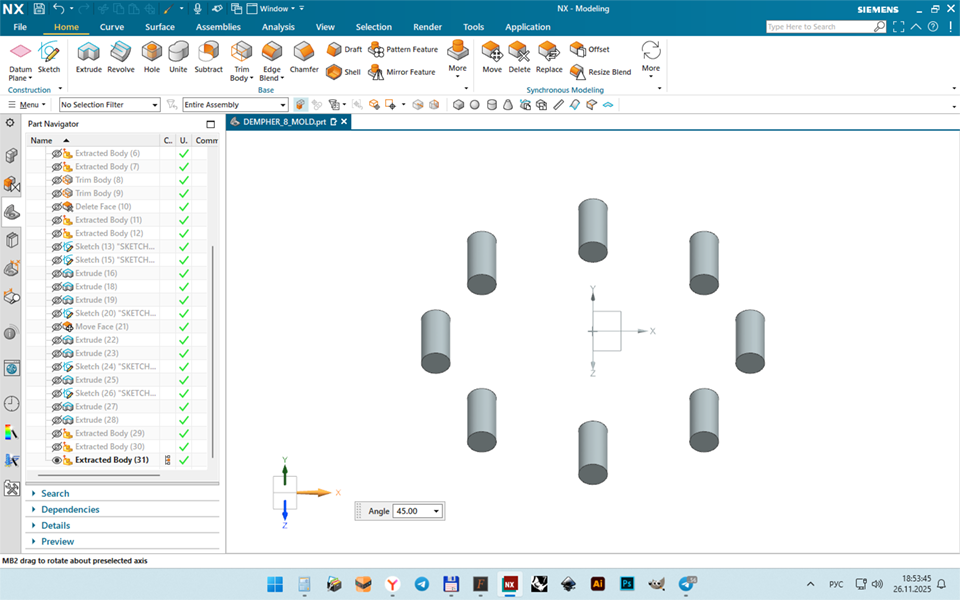Switch to the Surface ribbon tab
This screenshot has height=600, width=960.
pyautogui.click(x=160, y=27)
